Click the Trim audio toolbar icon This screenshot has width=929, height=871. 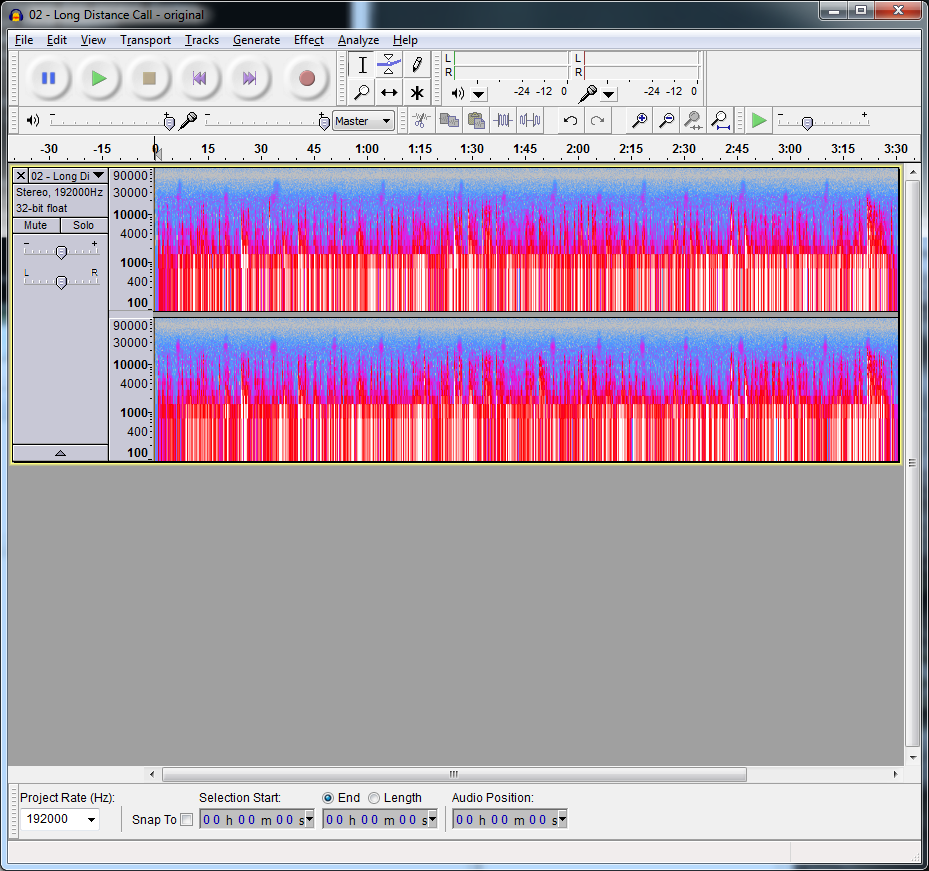tap(502, 121)
